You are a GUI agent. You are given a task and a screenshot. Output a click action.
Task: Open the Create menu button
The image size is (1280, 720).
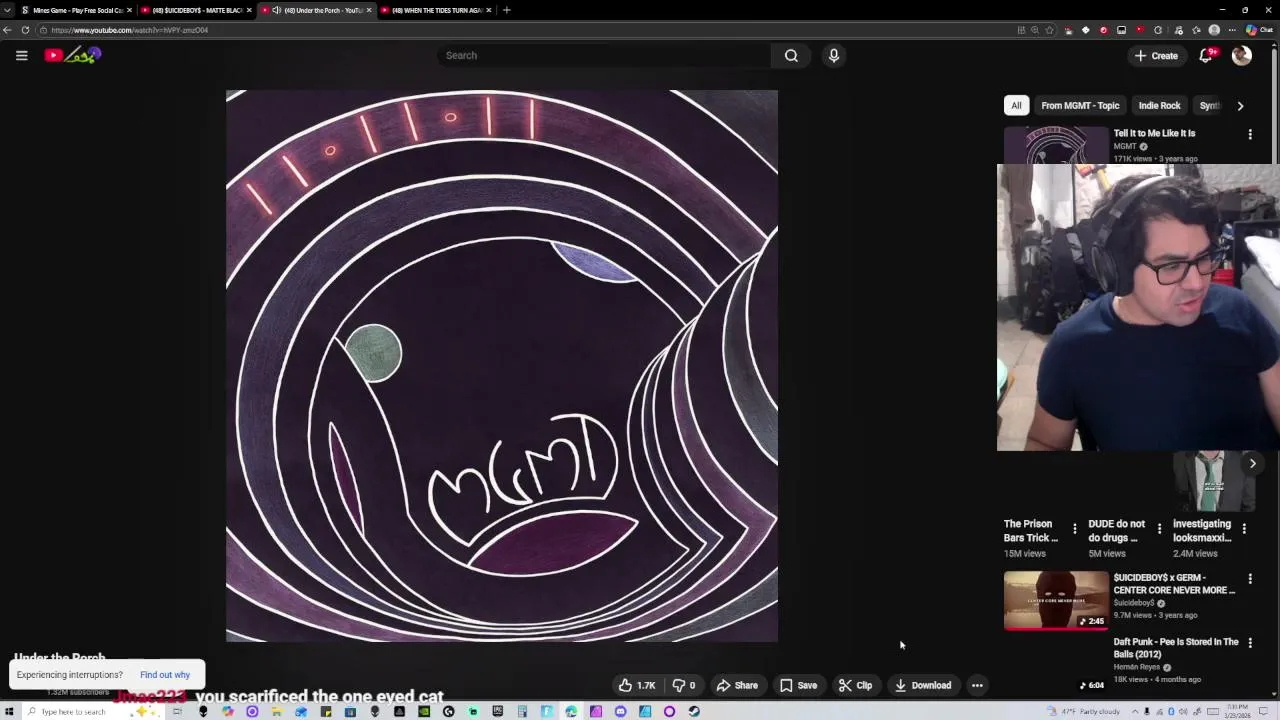click(1157, 55)
